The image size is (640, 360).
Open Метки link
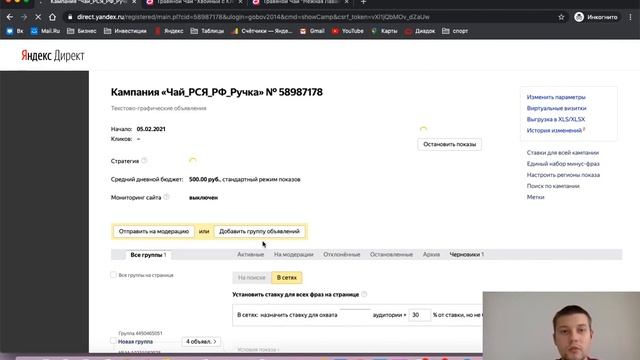[535, 197]
